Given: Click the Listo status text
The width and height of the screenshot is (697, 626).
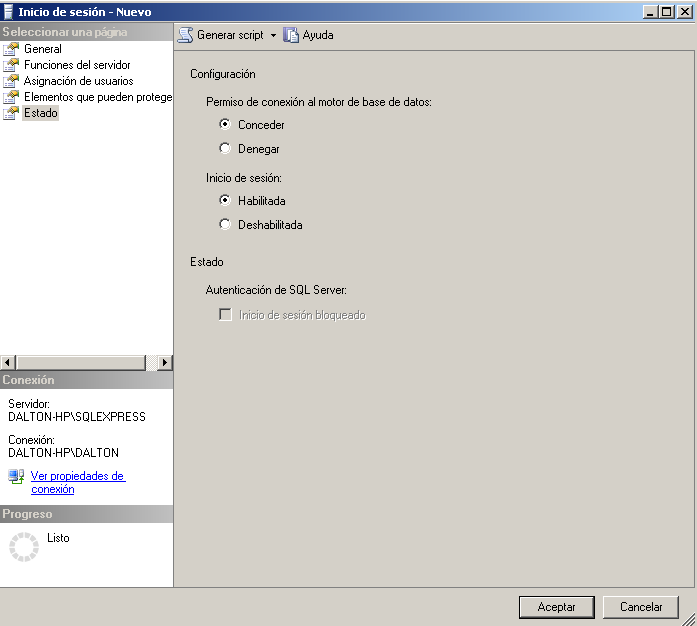Looking at the screenshot, I should pyautogui.click(x=58, y=538).
